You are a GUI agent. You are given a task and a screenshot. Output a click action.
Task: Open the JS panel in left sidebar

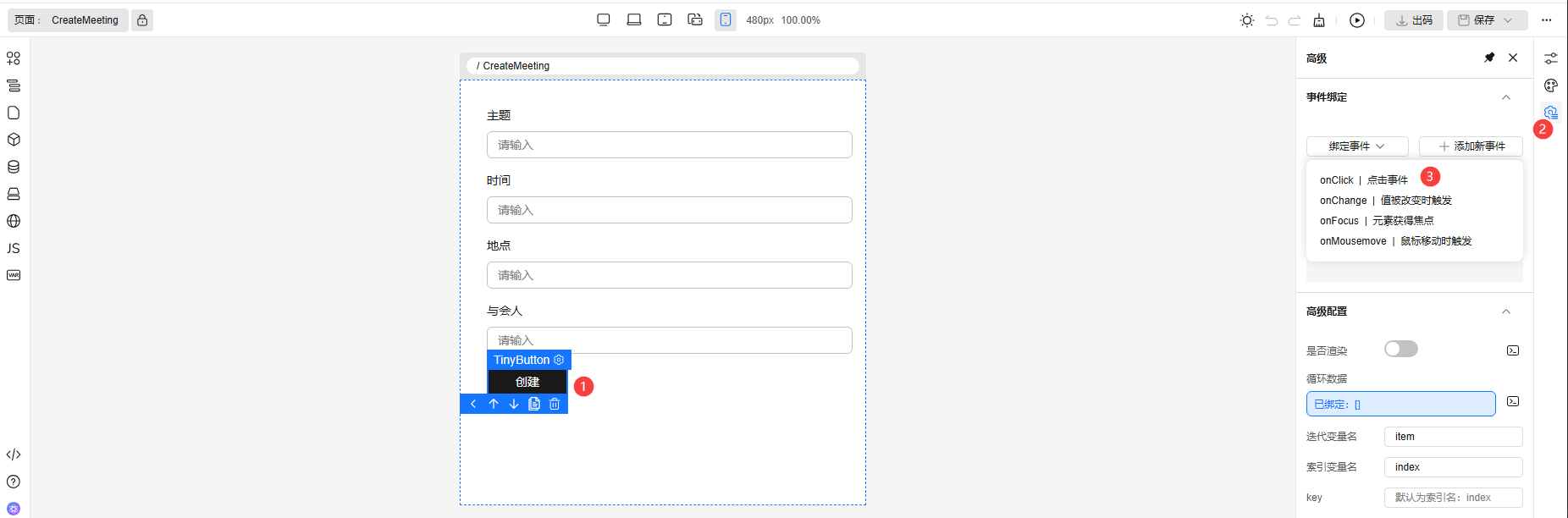[x=14, y=248]
